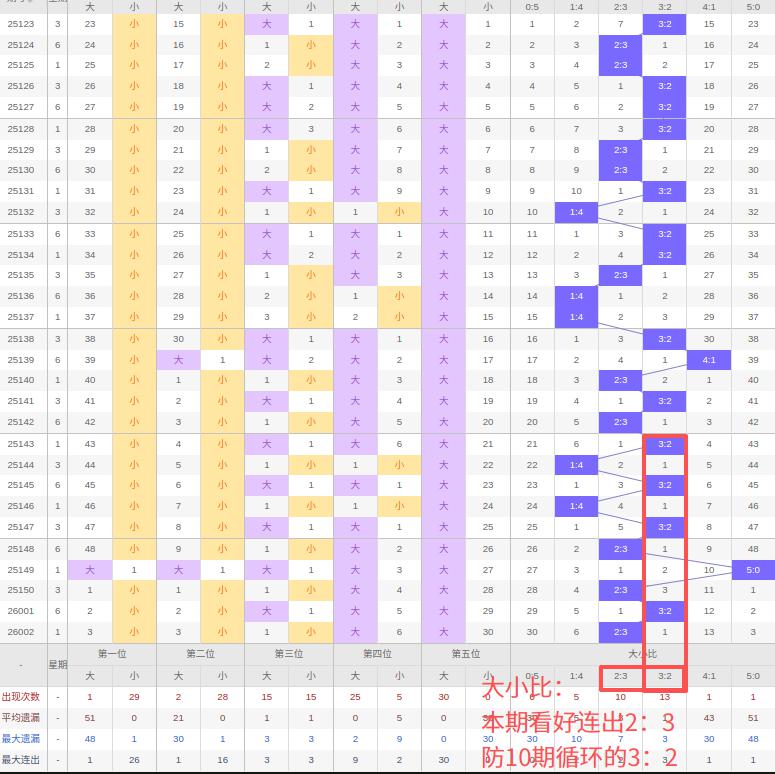The height and width of the screenshot is (774, 775).
Task: Click the 第一位 column group header
Action: pos(112,654)
